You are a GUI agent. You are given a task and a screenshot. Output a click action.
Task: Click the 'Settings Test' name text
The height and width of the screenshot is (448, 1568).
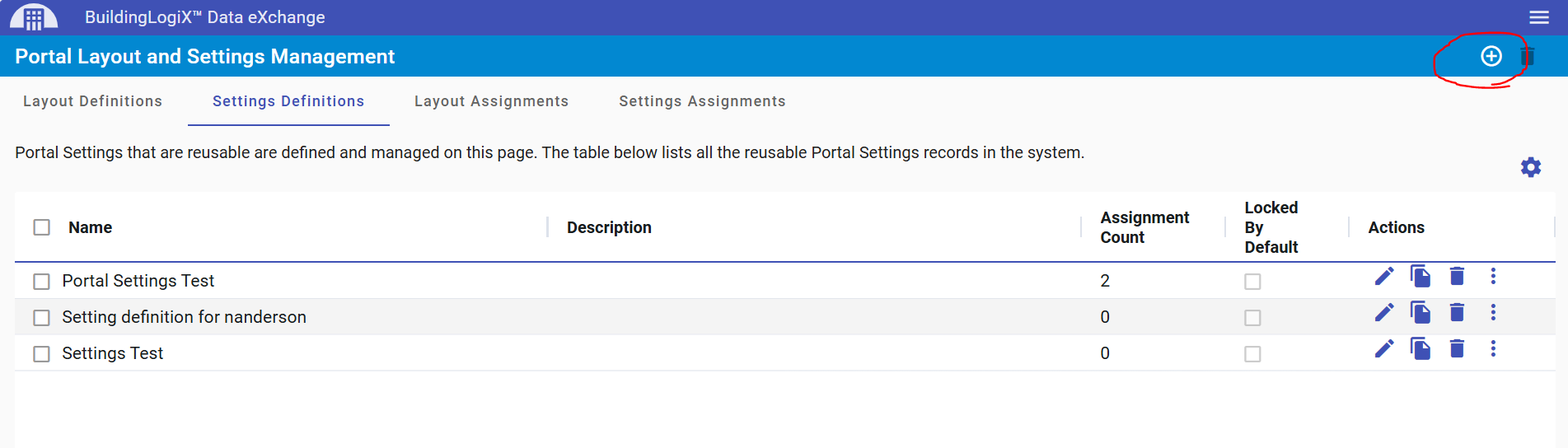(x=113, y=353)
